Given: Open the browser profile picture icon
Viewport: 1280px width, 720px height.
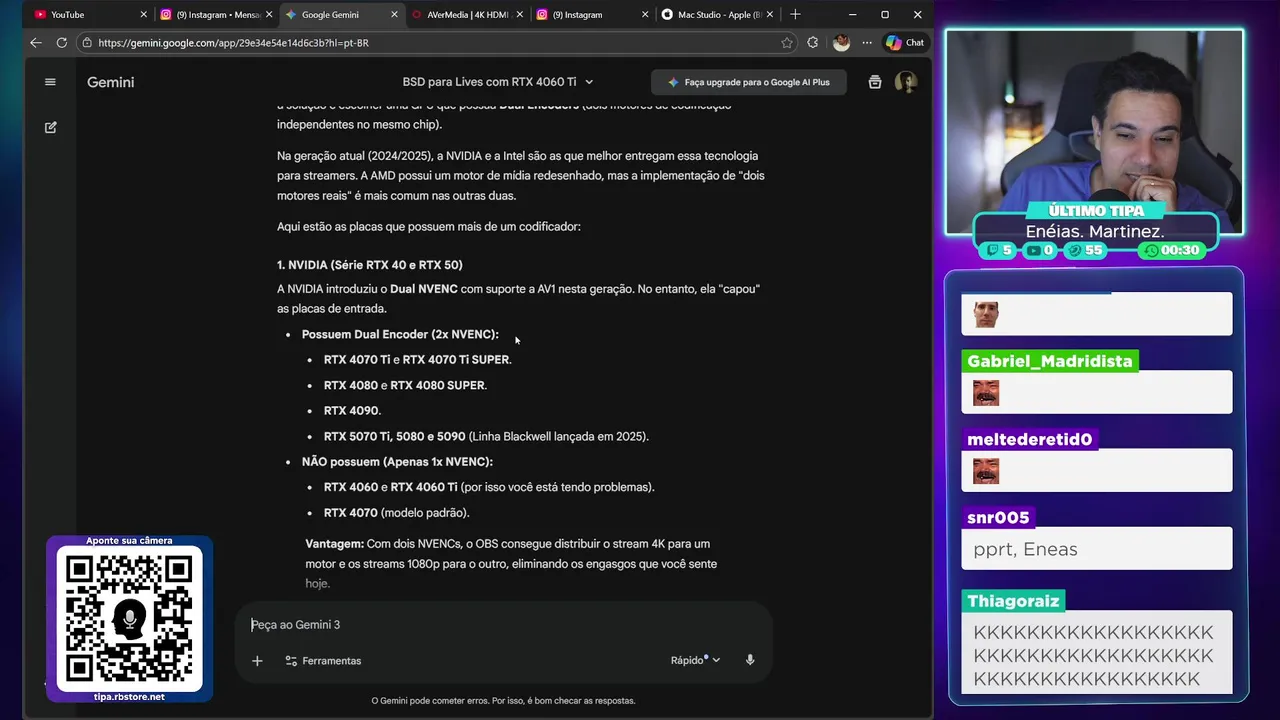Looking at the screenshot, I should click(841, 43).
